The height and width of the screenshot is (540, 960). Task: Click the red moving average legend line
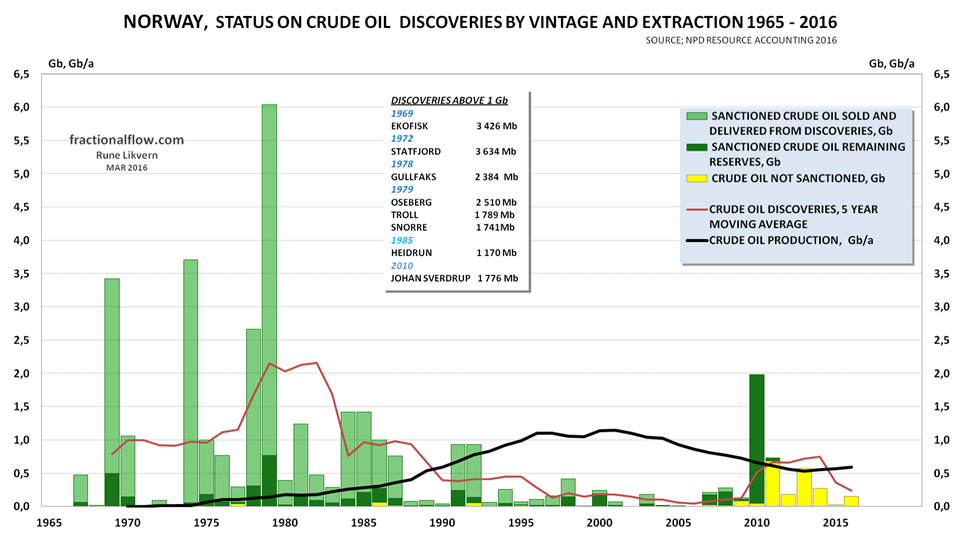point(698,208)
